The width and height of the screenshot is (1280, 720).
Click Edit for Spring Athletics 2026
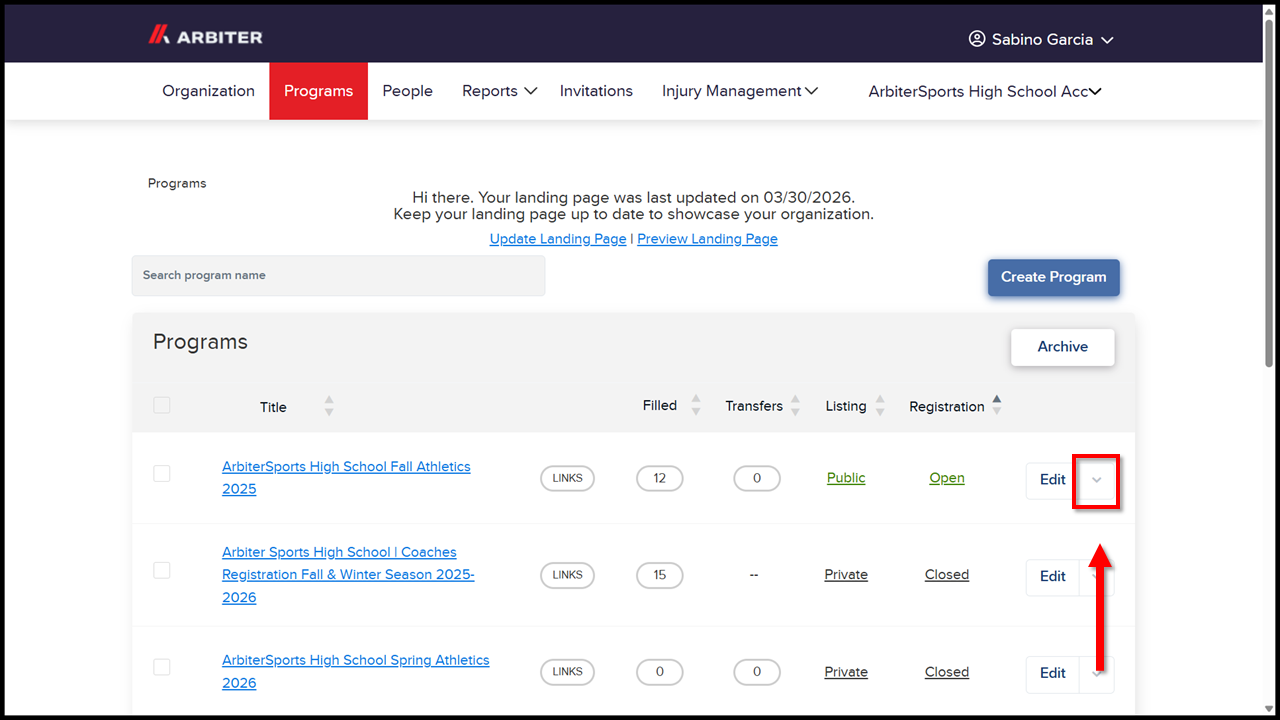[1052, 673]
